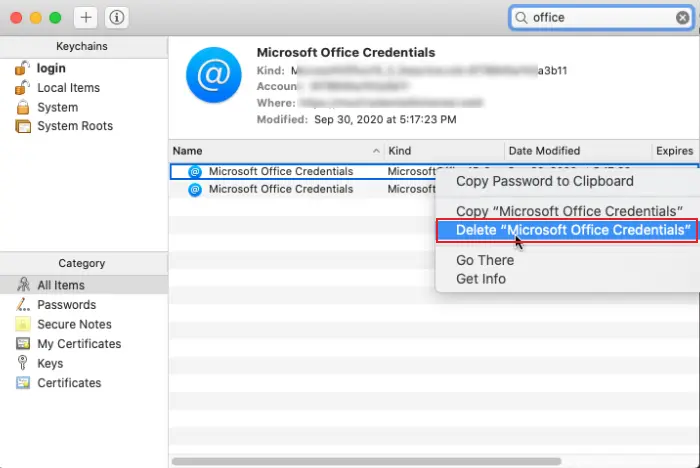Select Local Items keychain

coord(68,88)
